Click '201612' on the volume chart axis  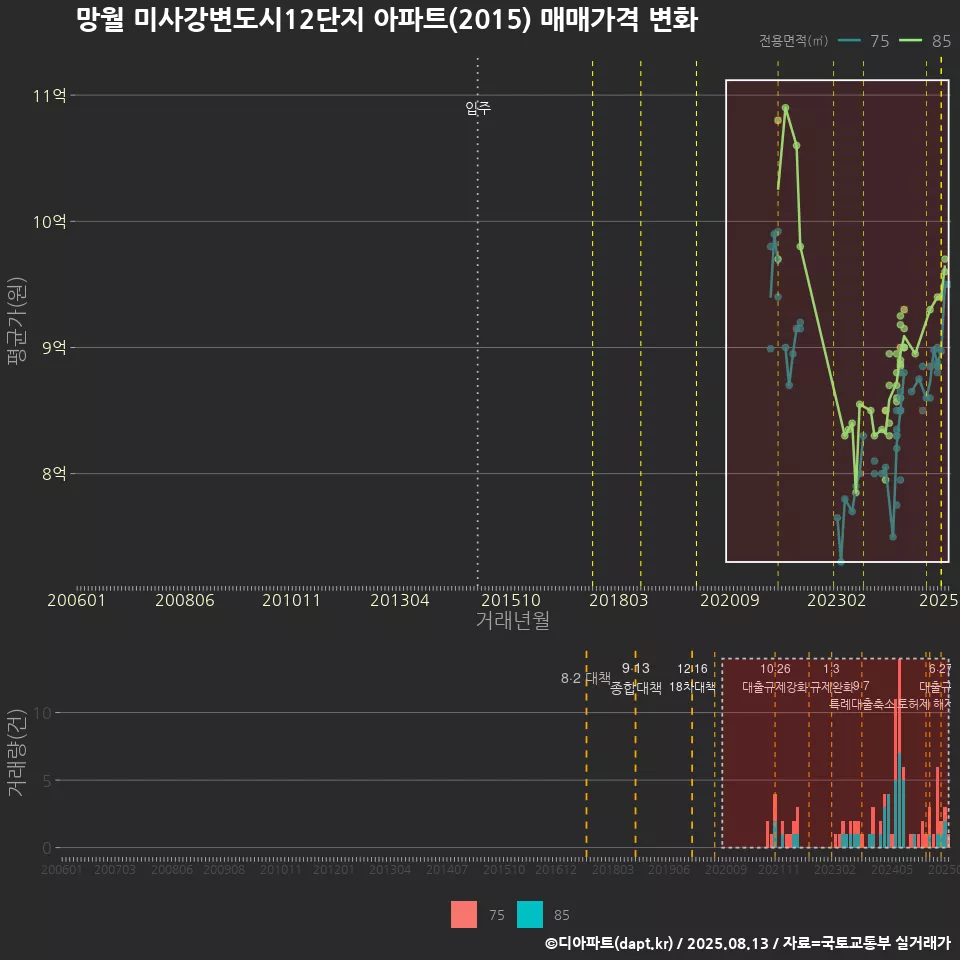tap(556, 869)
